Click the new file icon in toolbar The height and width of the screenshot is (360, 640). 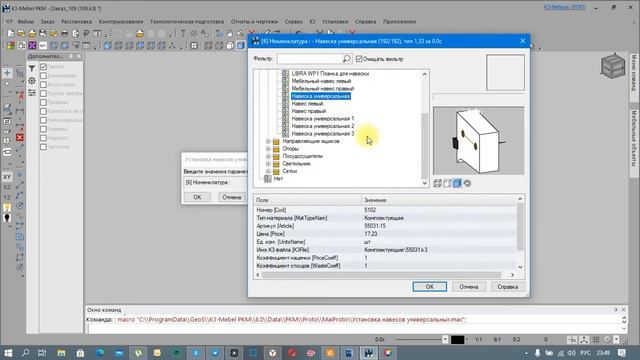point(11,33)
